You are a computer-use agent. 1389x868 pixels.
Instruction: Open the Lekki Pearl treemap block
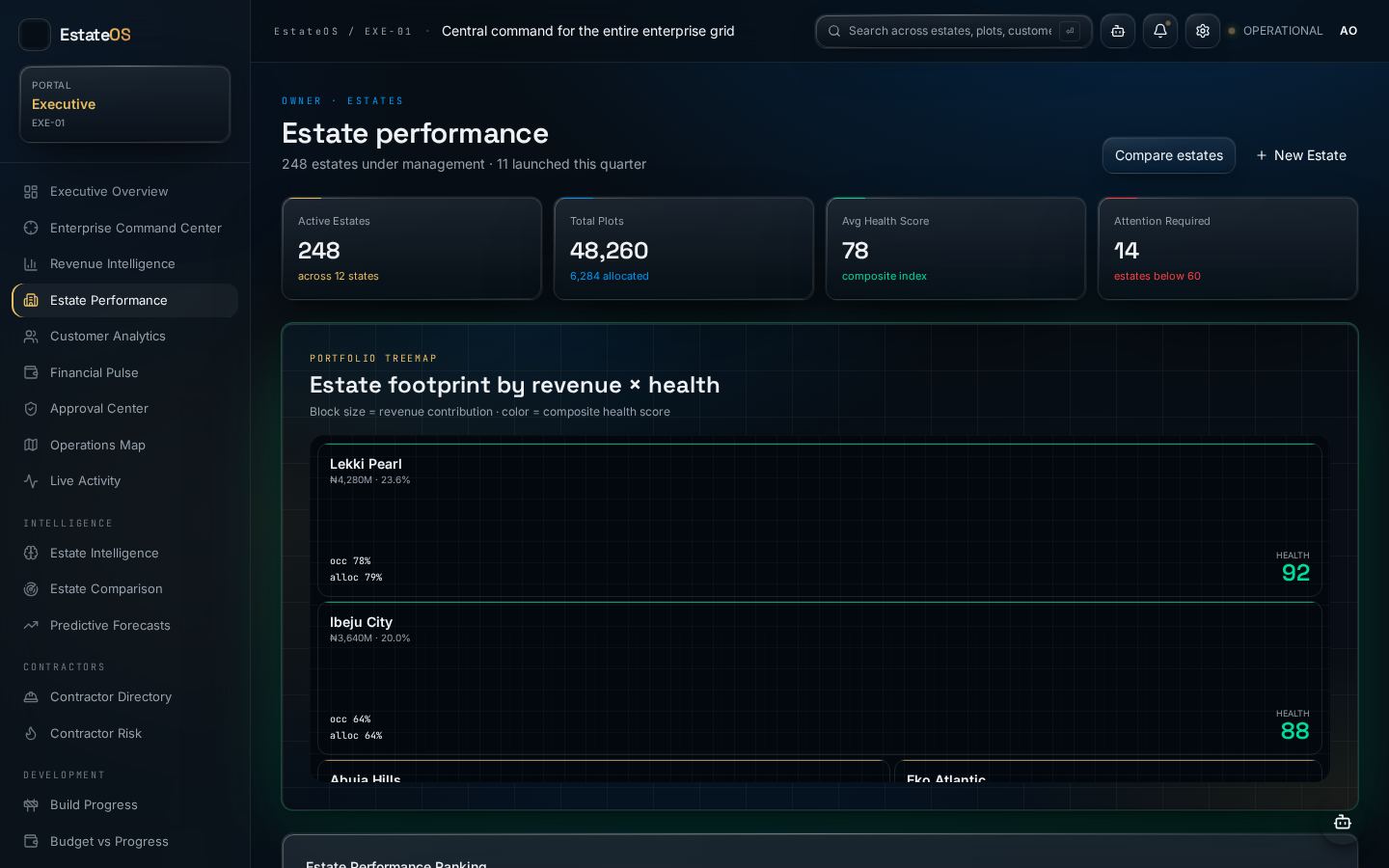(x=820, y=520)
